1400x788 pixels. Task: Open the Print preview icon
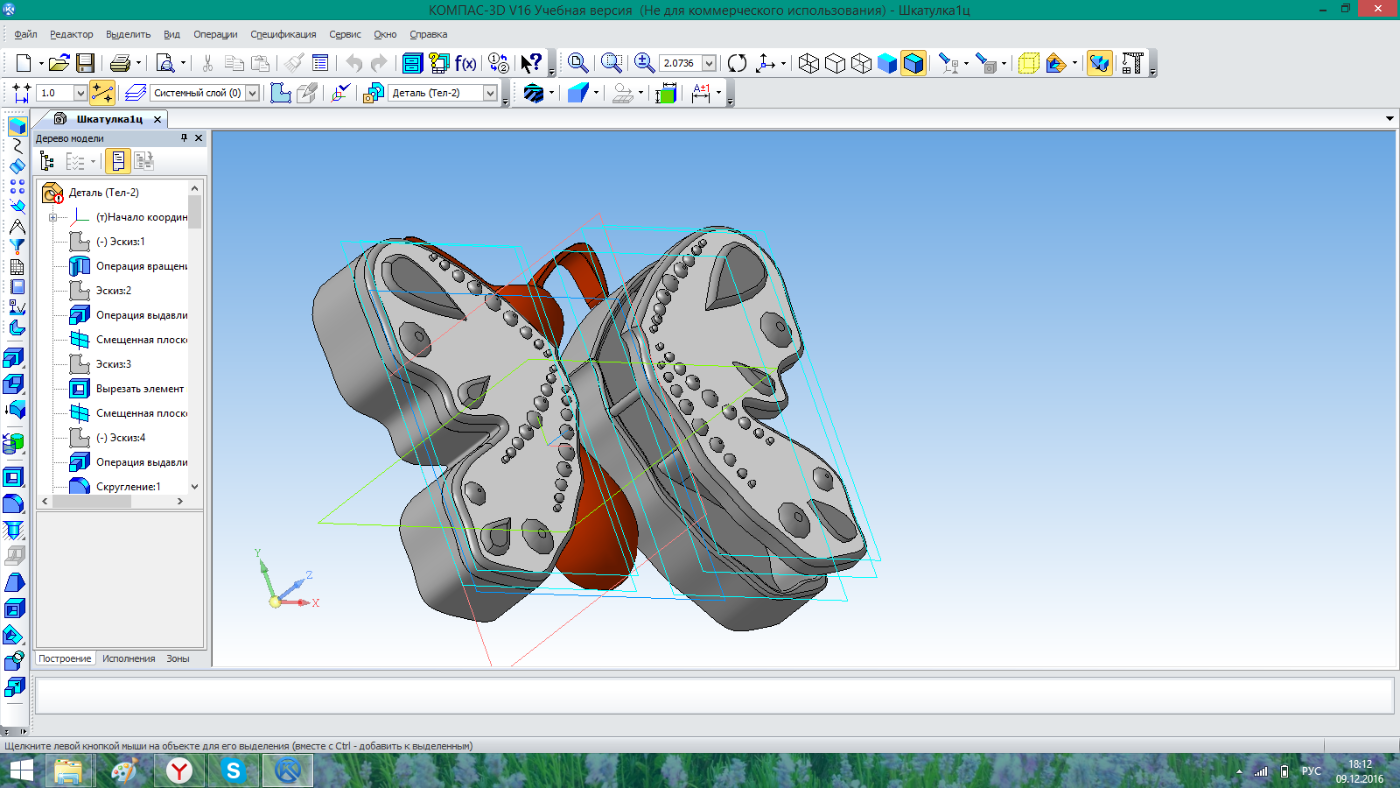pos(165,63)
